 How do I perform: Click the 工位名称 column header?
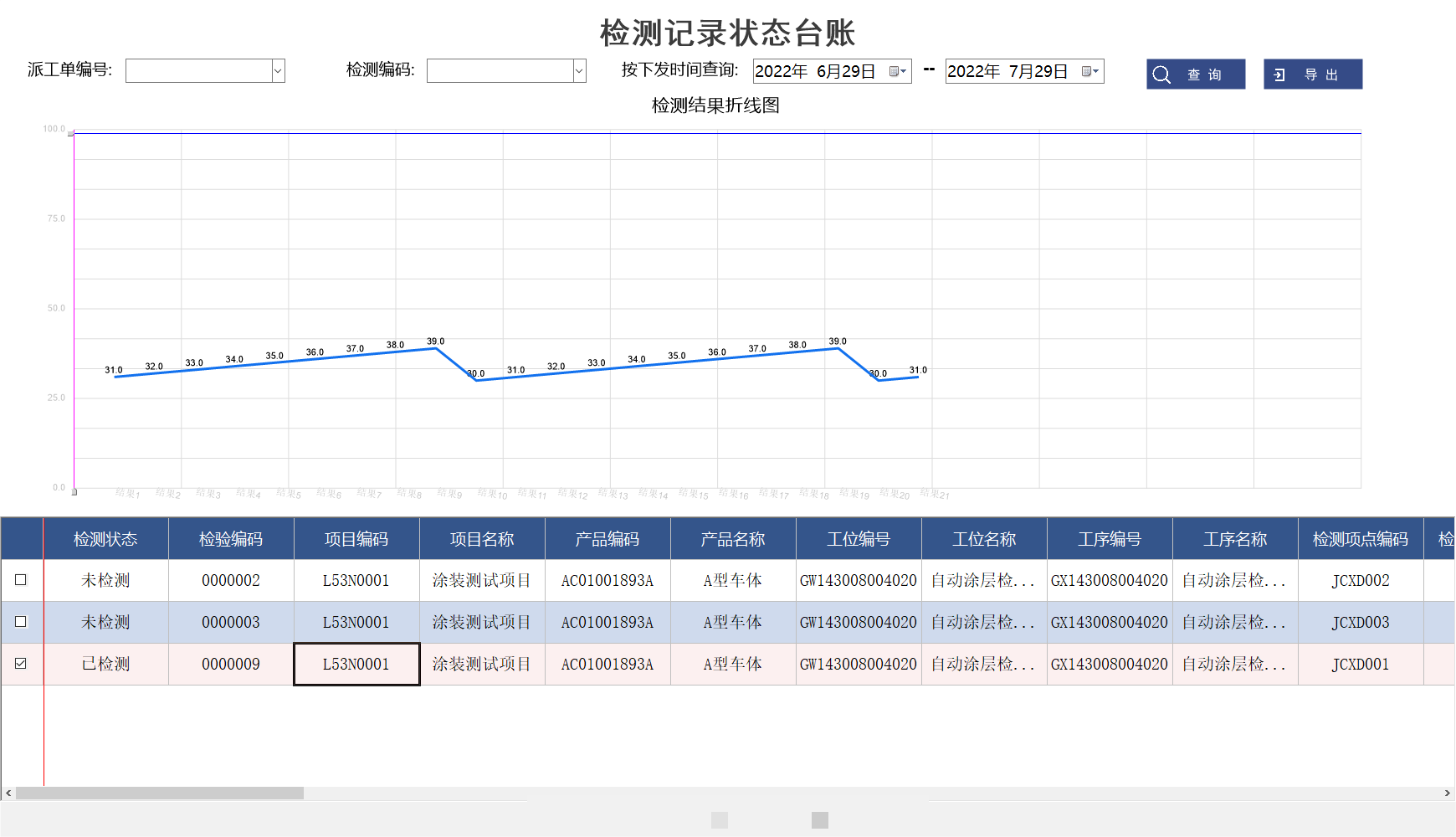pos(984,539)
